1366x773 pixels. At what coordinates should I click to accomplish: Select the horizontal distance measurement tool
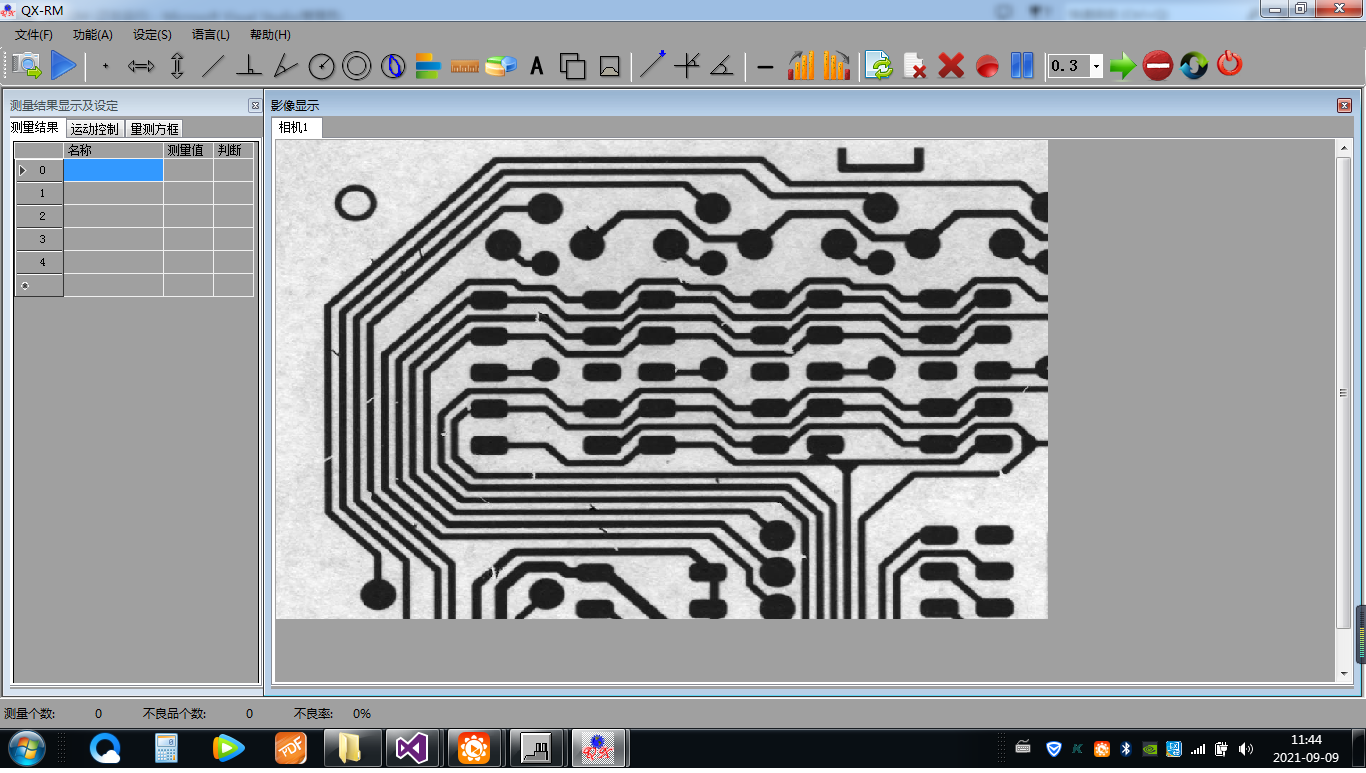(141, 67)
